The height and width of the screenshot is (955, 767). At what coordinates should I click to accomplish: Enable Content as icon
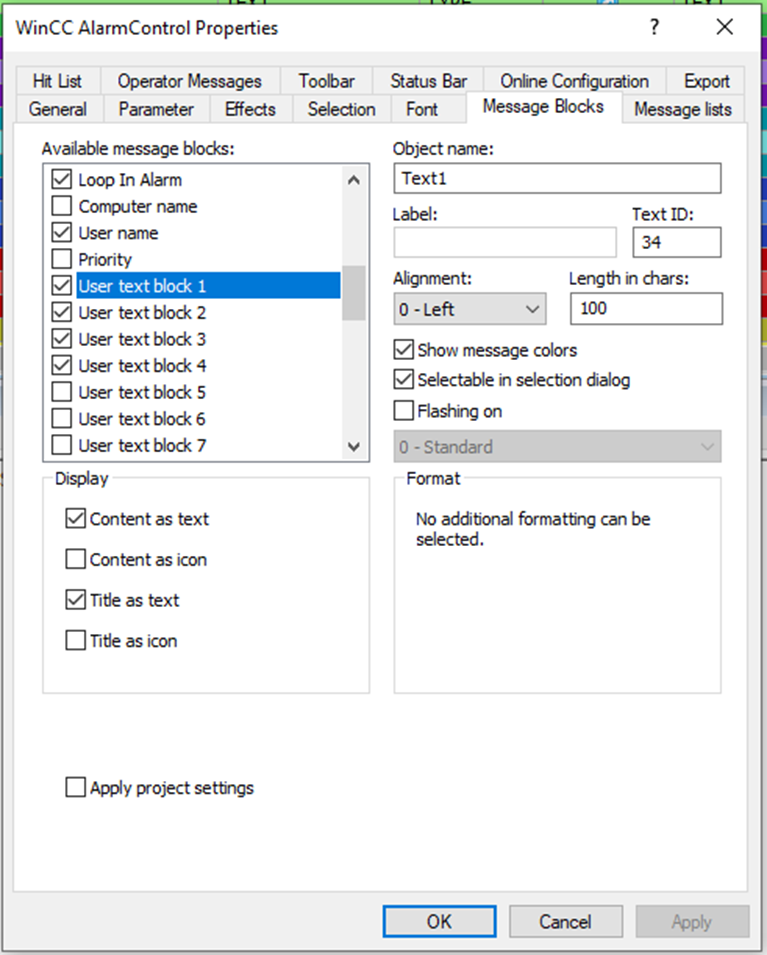tap(75, 559)
